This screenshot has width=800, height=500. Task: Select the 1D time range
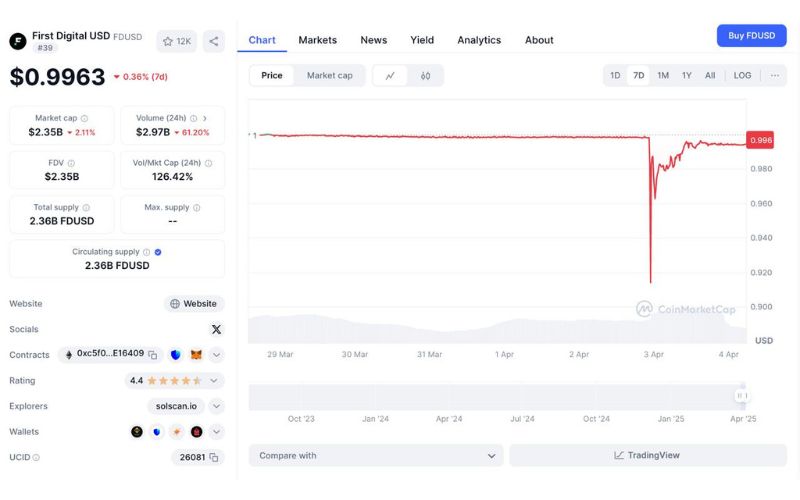pyautogui.click(x=615, y=75)
